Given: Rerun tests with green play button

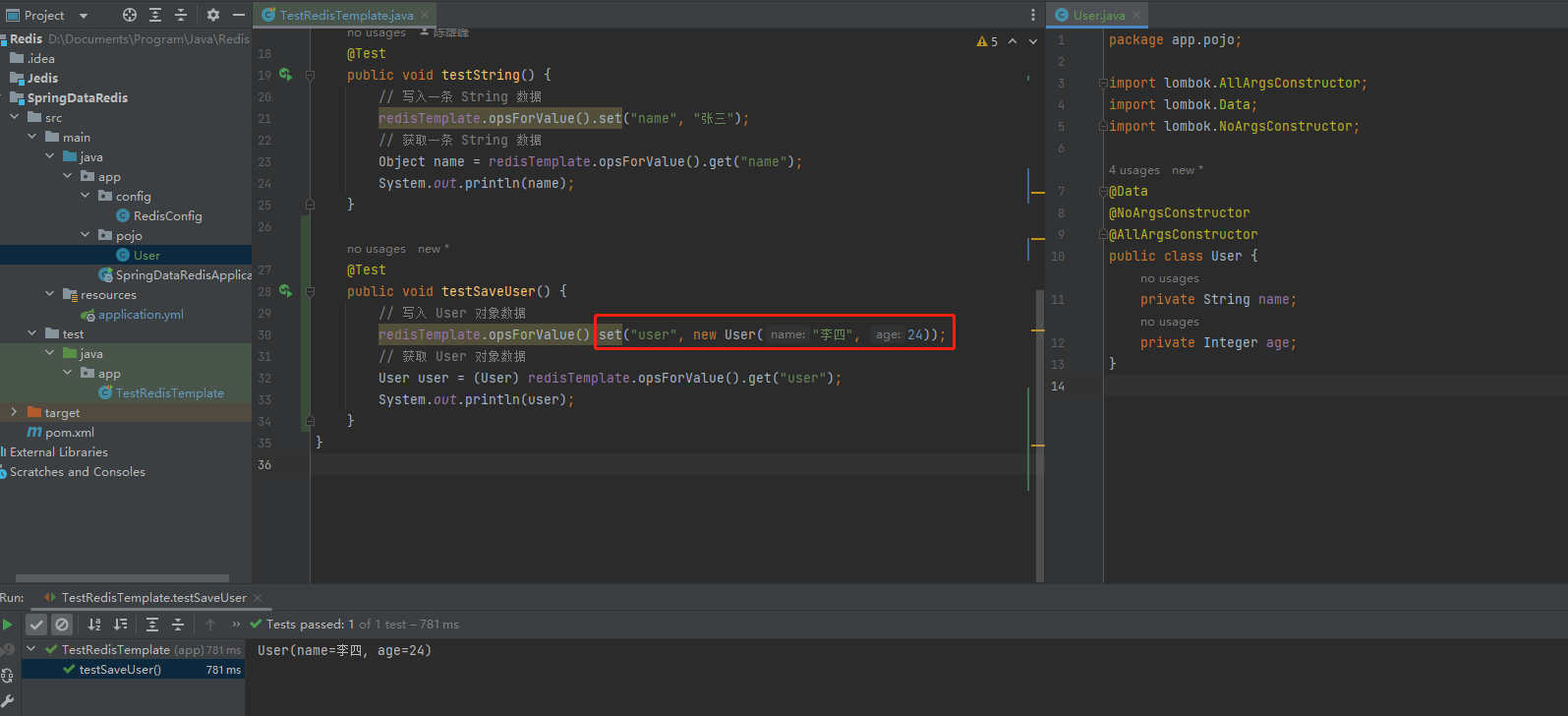Looking at the screenshot, I should [x=8, y=625].
